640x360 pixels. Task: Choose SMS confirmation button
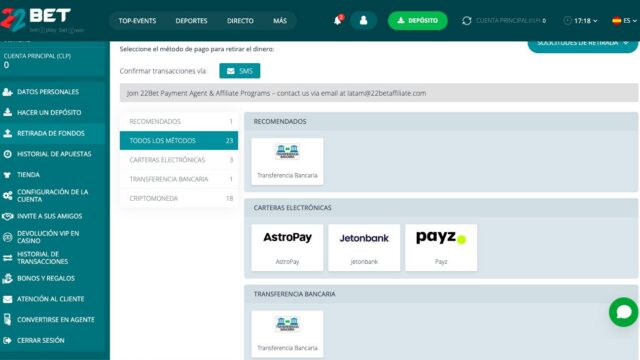point(240,71)
